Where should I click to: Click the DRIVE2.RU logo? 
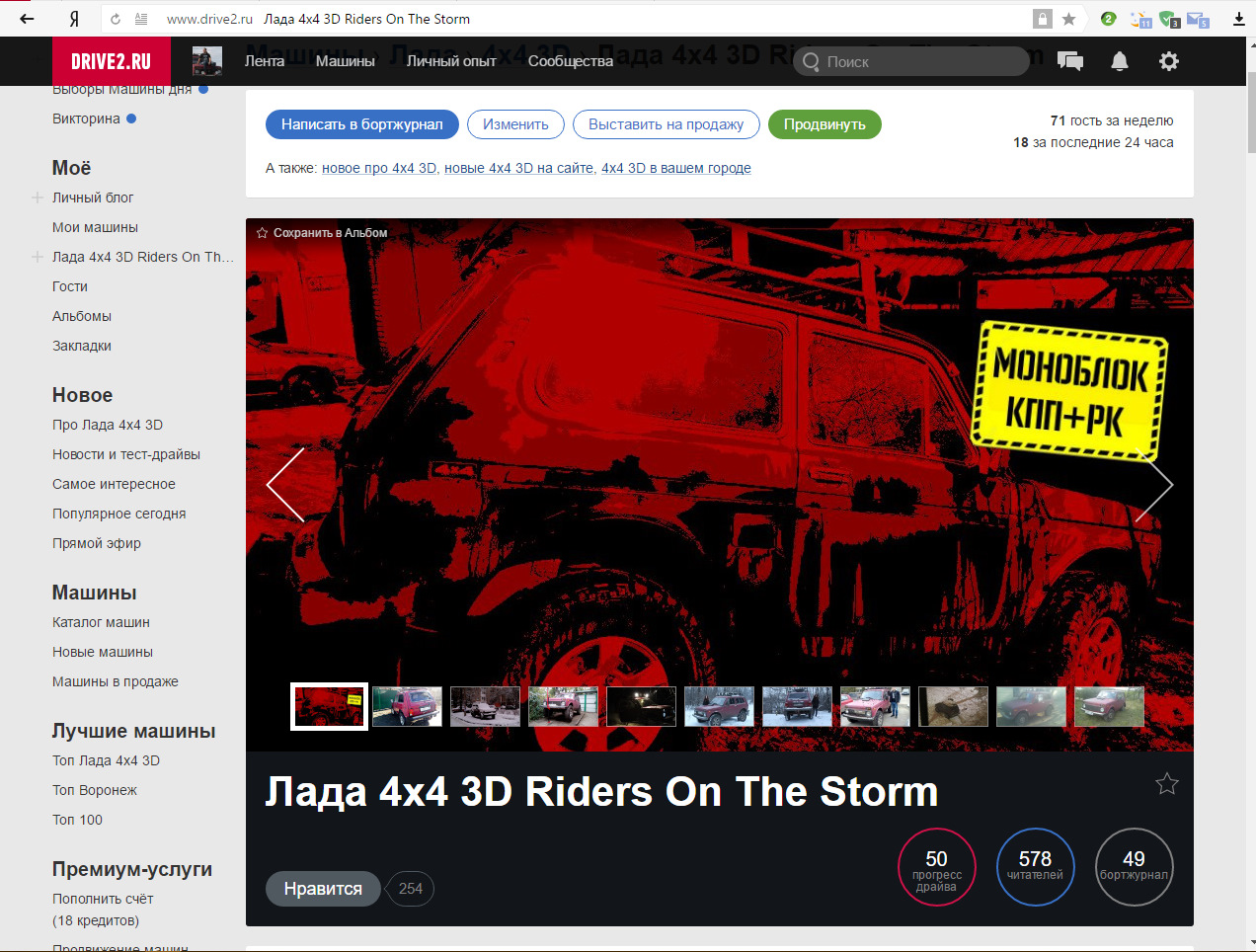(x=112, y=61)
